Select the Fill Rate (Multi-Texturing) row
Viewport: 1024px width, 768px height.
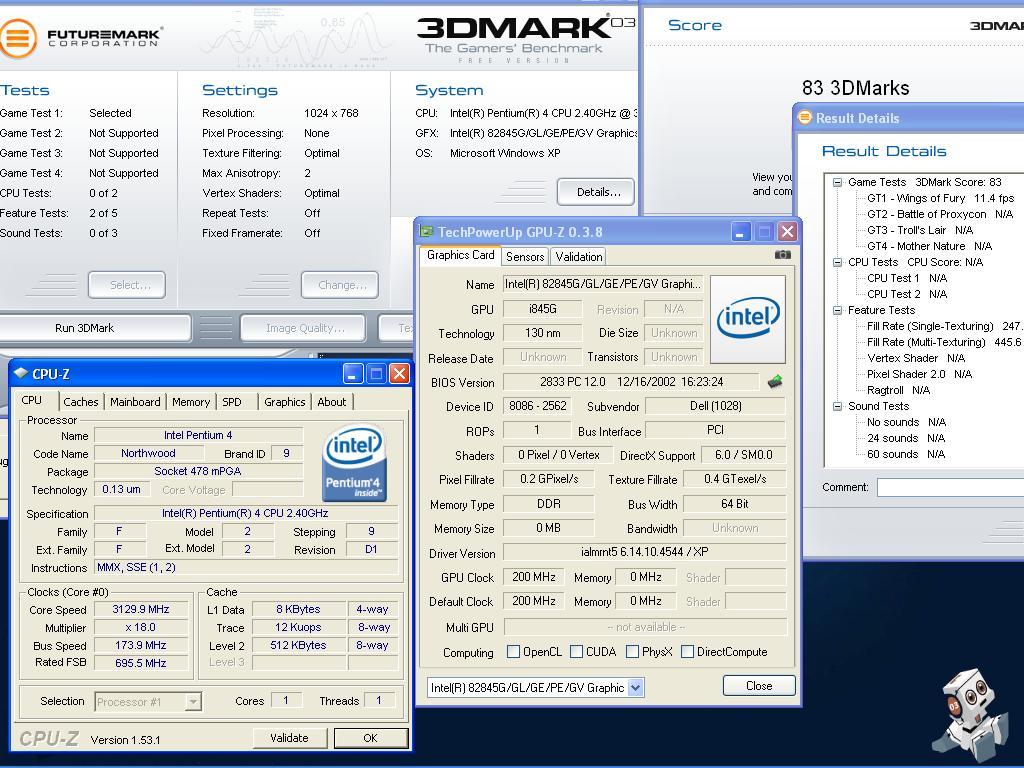944,342
